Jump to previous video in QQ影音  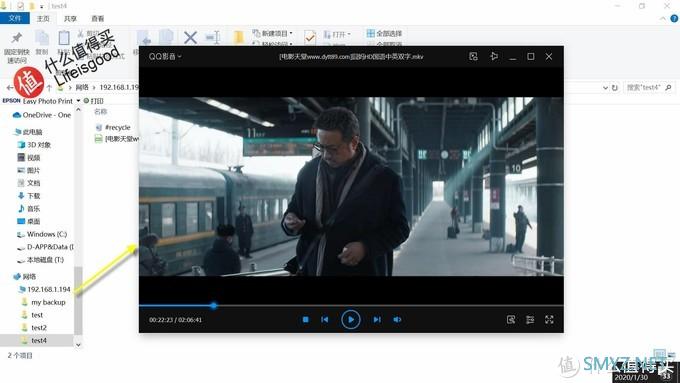click(x=325, y=320)
